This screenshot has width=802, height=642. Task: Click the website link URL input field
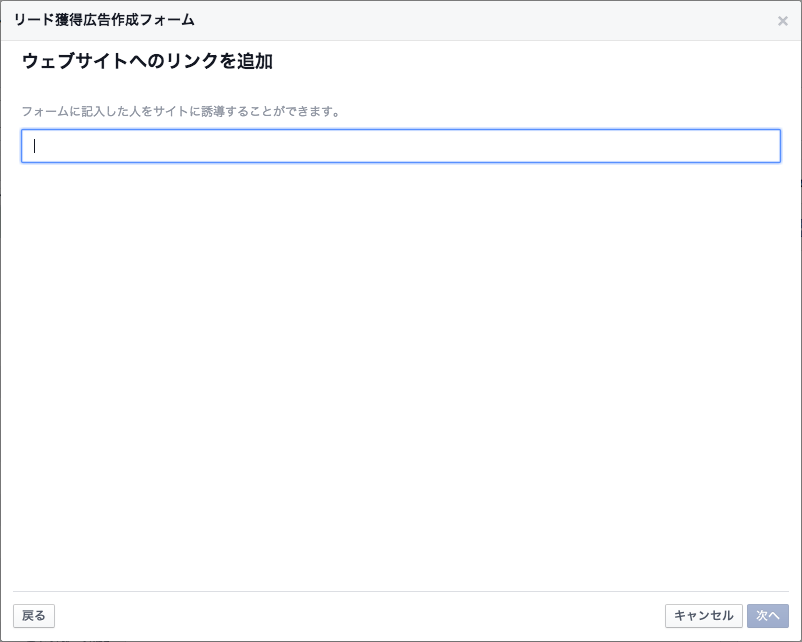(x=401, y=146)
